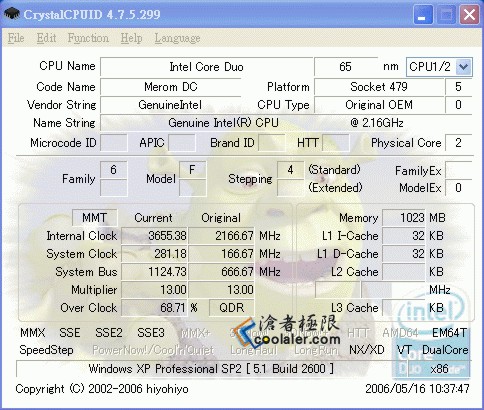
Task: Click the Physical Core value 2
Action: pos(458,143)
